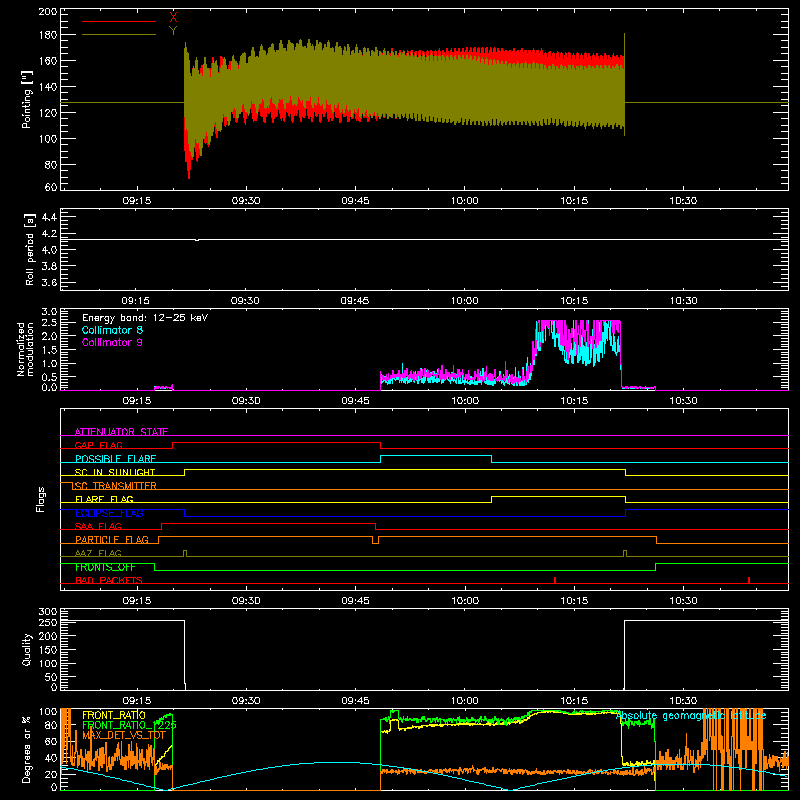This screenshot has width=800, height=800.
Task: Click the '200' tick on Pointing axis
Action: (x=47, y=11)
